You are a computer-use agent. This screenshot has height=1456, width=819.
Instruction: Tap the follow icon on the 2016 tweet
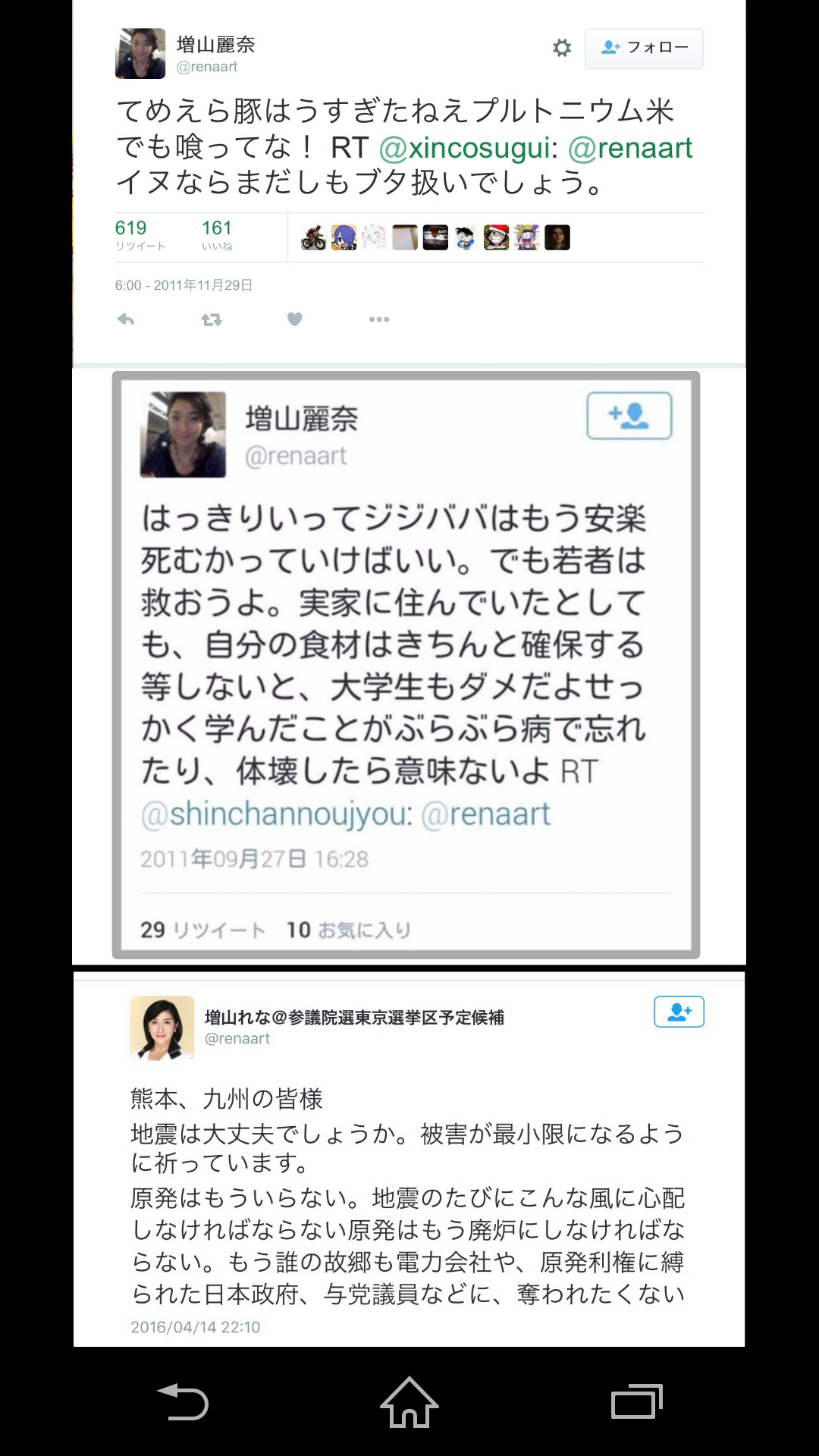[x=679, y=1012]
